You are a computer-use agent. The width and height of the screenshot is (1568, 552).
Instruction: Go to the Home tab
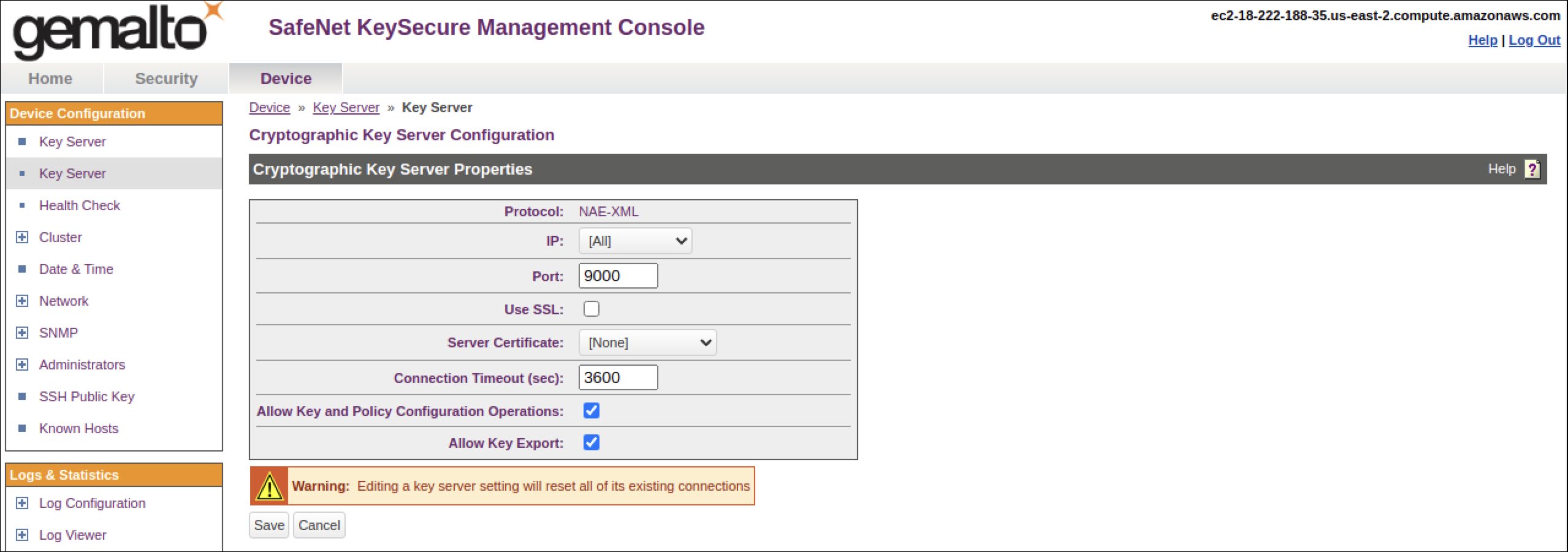pyautogui.click(x=50, y=78)
